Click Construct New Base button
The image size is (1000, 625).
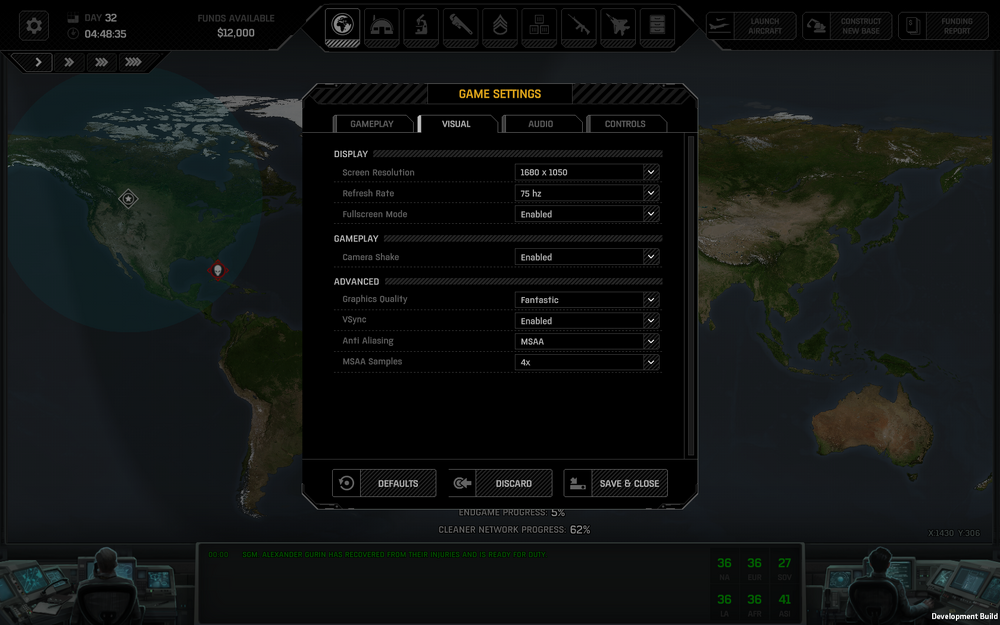click(x=847, y=26)
